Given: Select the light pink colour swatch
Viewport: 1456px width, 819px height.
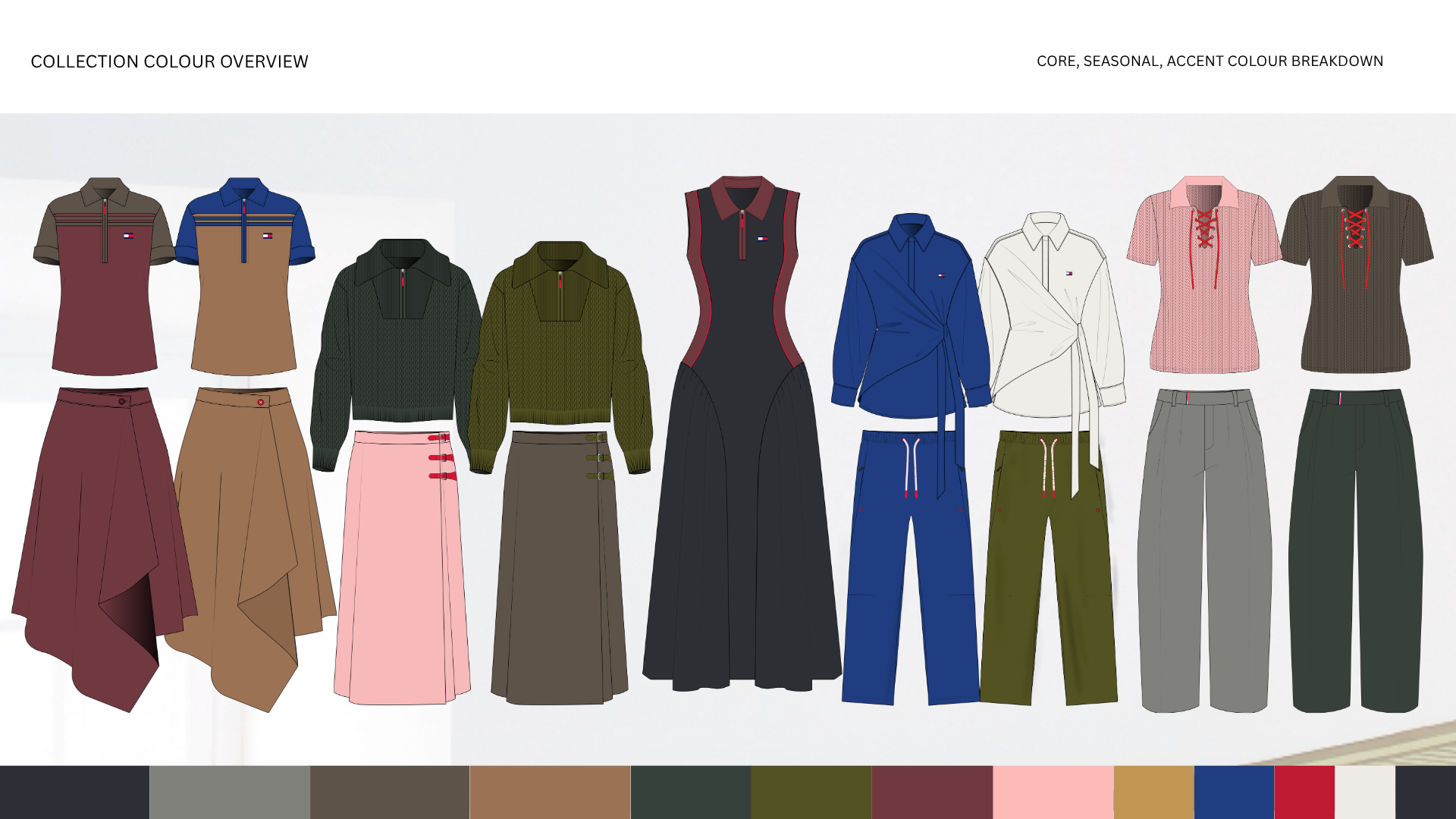Looking at the screenshot, I should (1053, 792).
